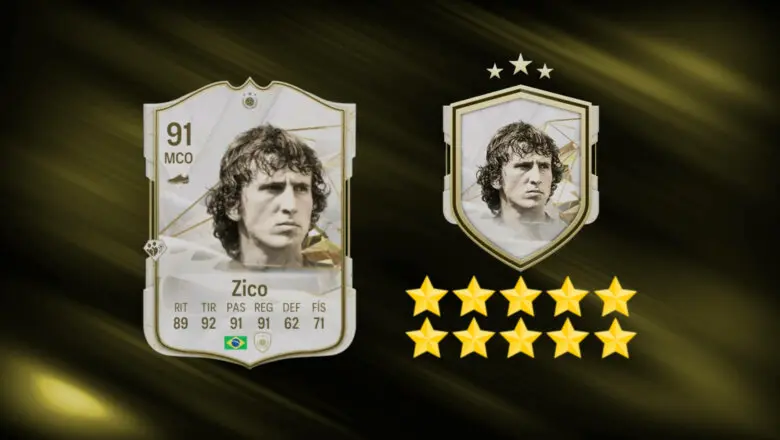Select the 91 overall rating on the card

(x=179, y=135)
